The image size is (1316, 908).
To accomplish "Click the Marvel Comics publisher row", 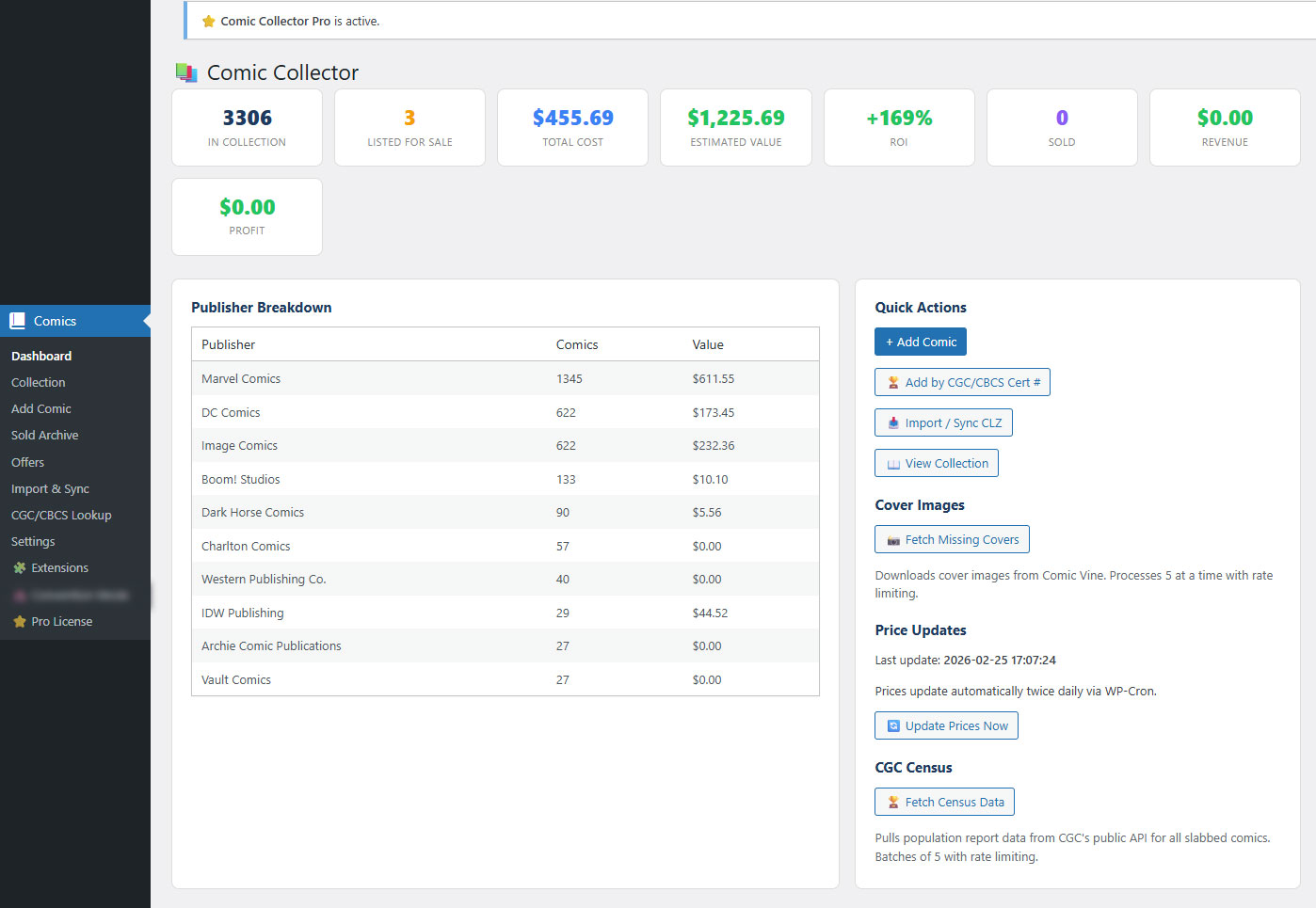I will 505,379.
